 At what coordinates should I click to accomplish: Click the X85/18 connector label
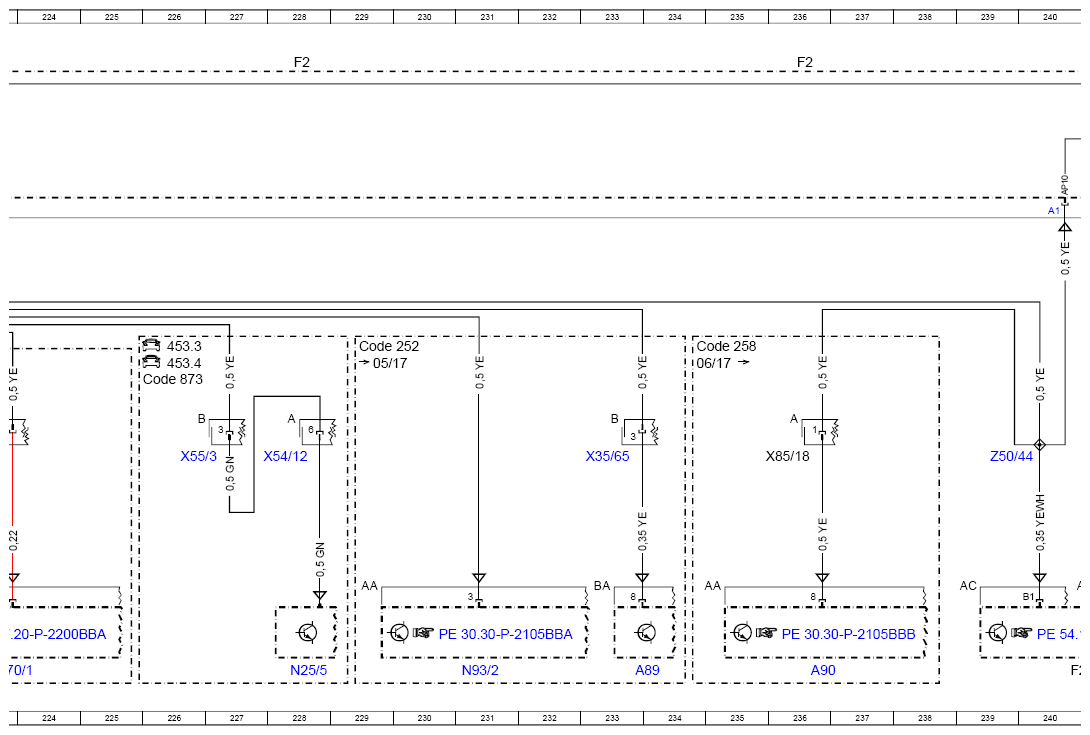click(x=787, y=456)
